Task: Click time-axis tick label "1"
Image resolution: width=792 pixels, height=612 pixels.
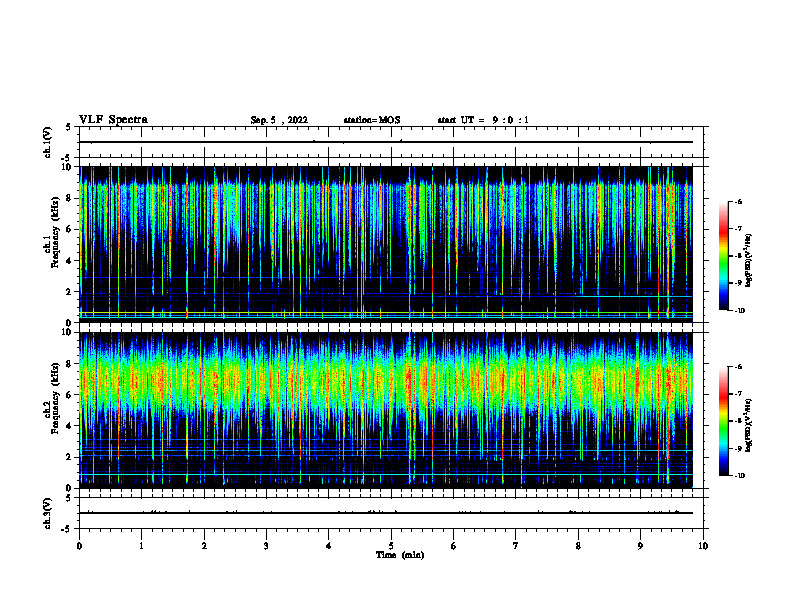Action: (142, 546)
